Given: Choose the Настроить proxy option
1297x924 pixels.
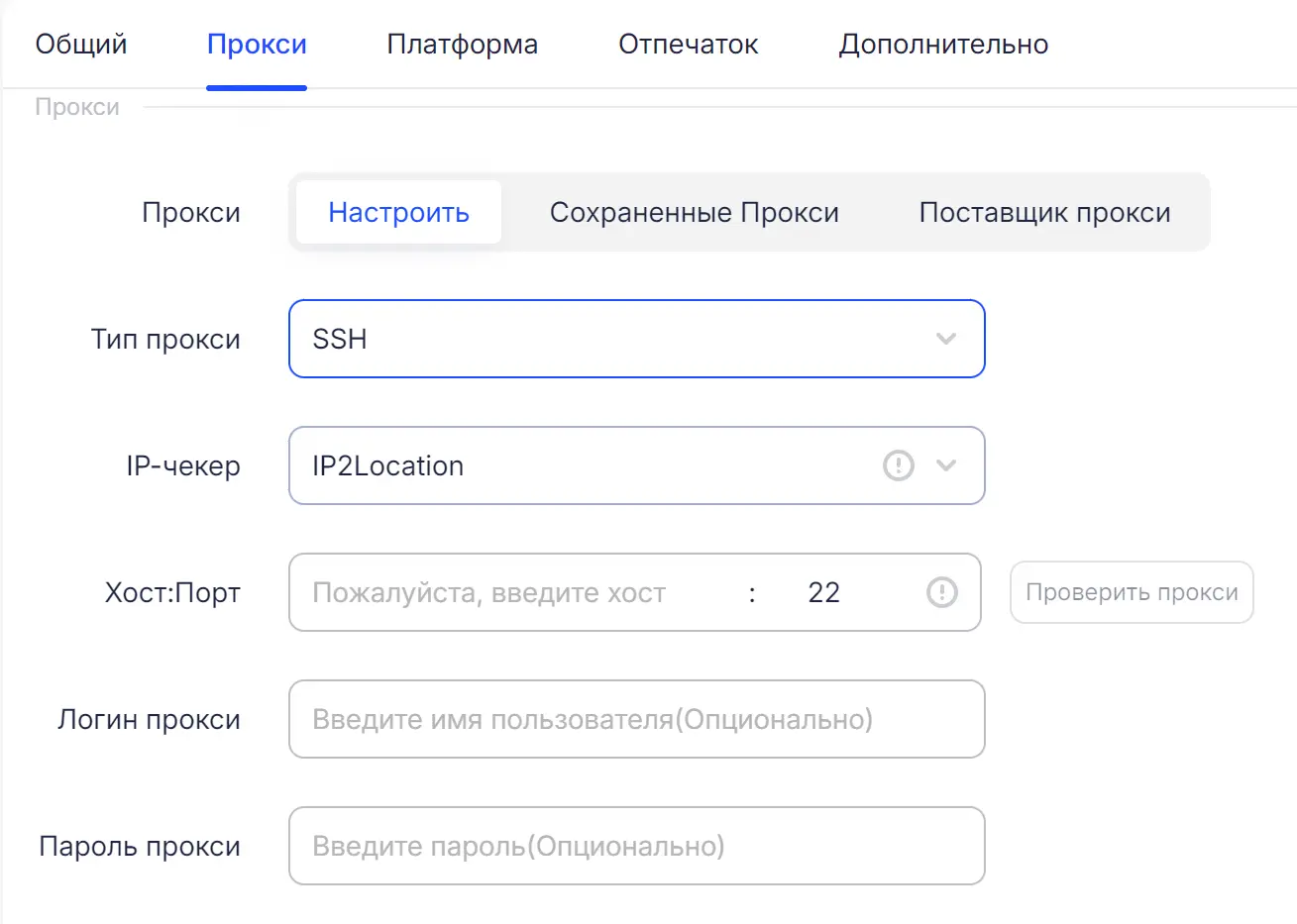Looking at the screenshot, I should [x=398, y=212].
